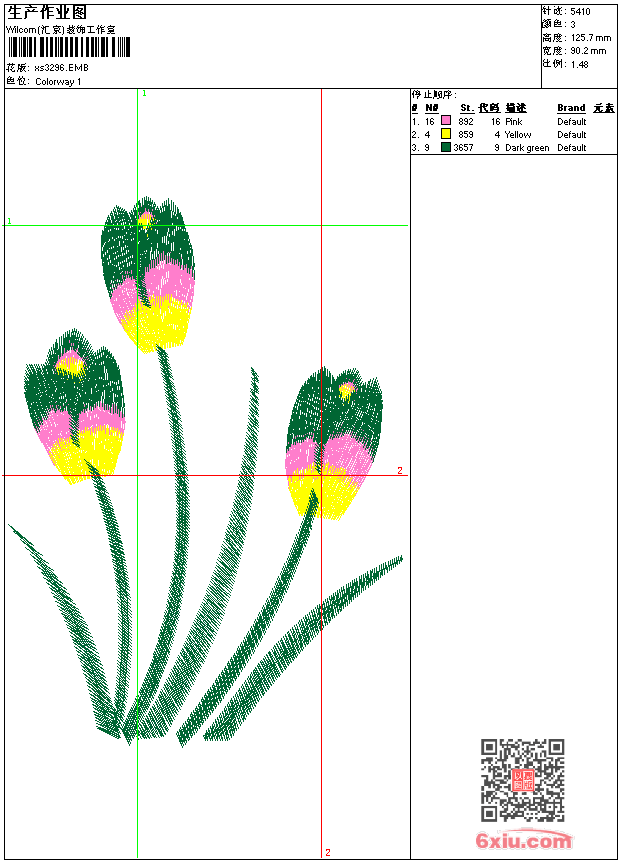Select the stitch count value 5410
The height and width of the screenshot is (860, 620).
pos(580,12)
